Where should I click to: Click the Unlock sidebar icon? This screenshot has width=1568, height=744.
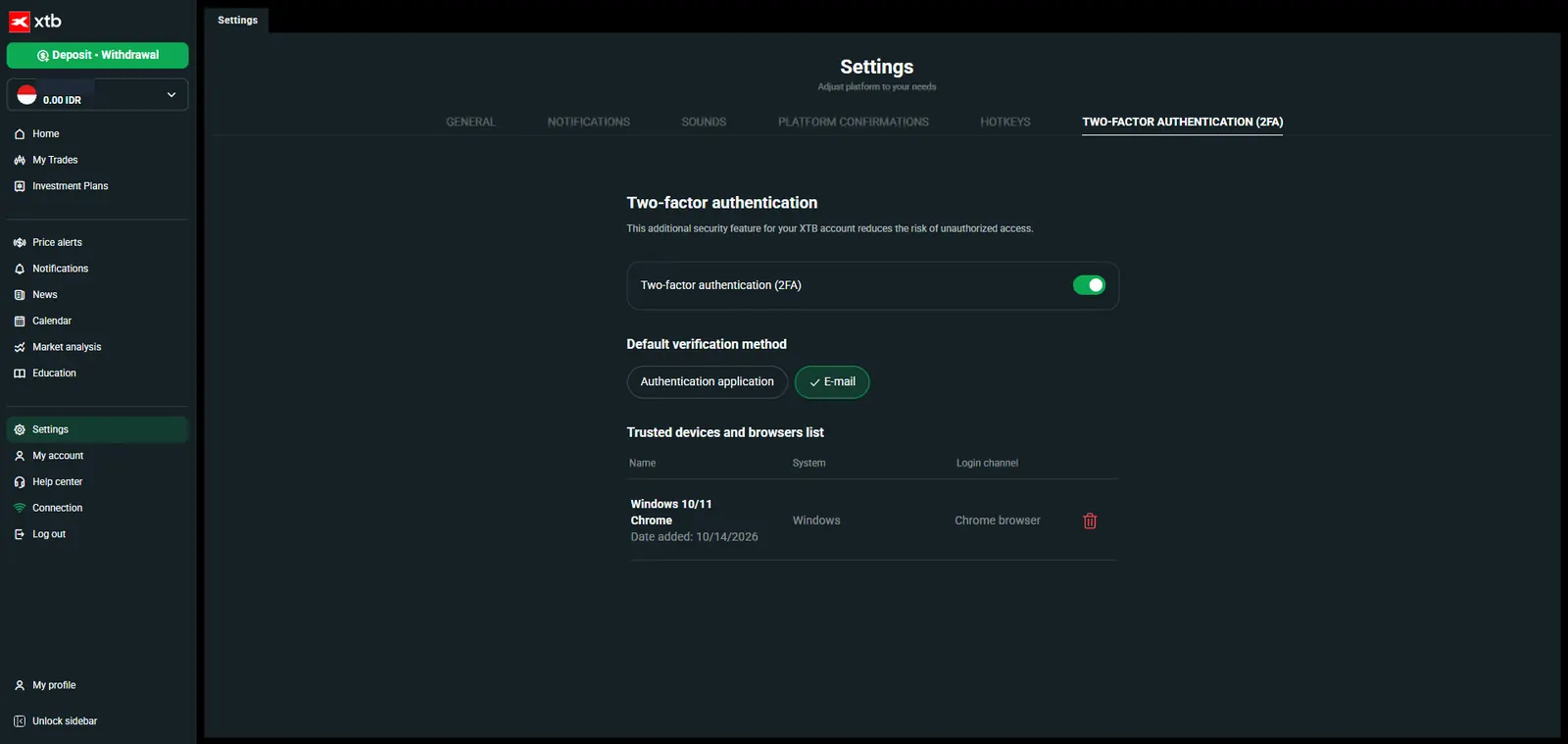point(20,721)
